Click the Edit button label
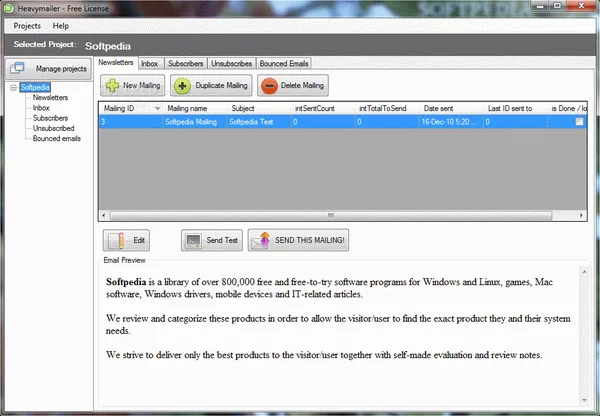Image resolution: width=600 pixels, height=416 pixels. coord(139,240)
